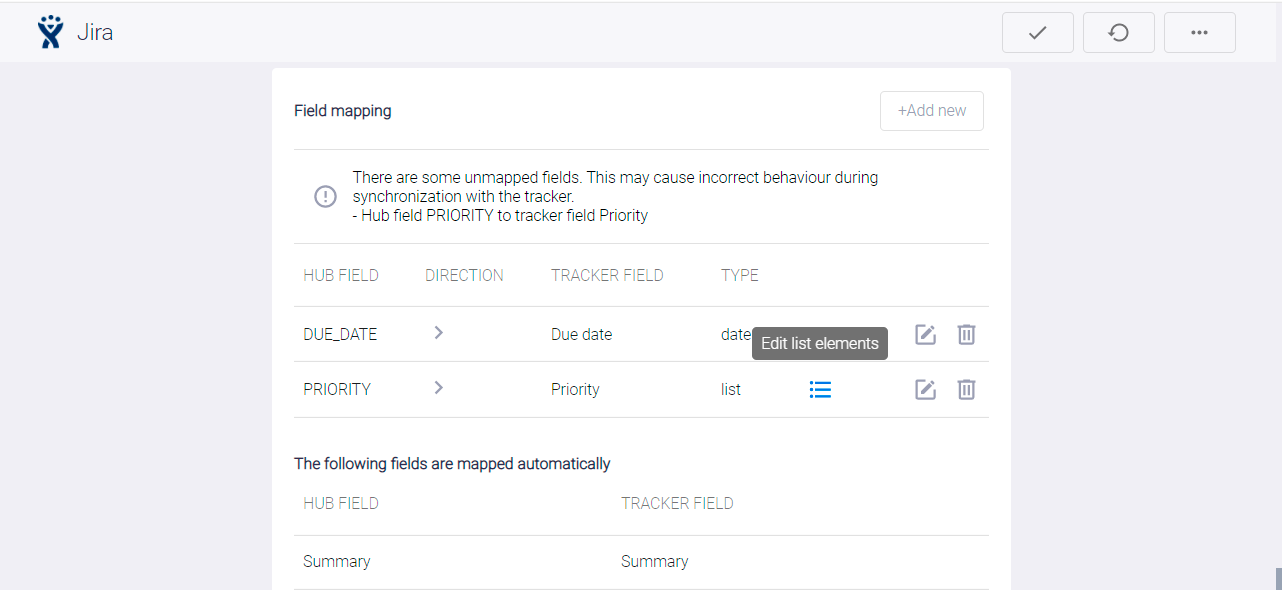The image size is (1282, 590).
Task: Edit list elements for the PRIORITY mapping
Action: coord(820,389)
